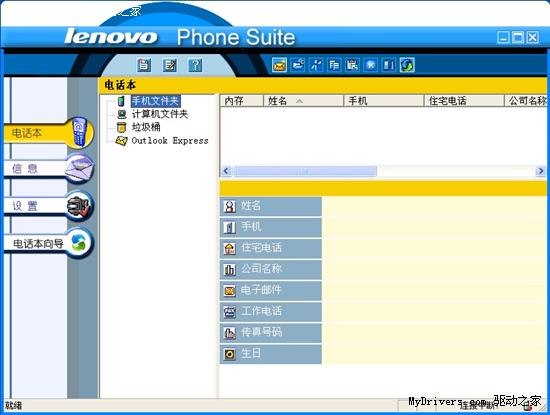
Task: Click the folder-with-arrow toolbar icon
Action: click(298, 65)
